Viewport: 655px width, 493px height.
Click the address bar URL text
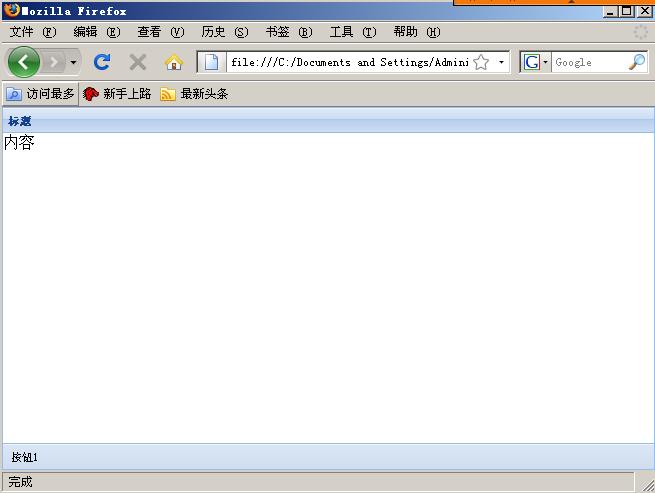[x=348, y=62]
